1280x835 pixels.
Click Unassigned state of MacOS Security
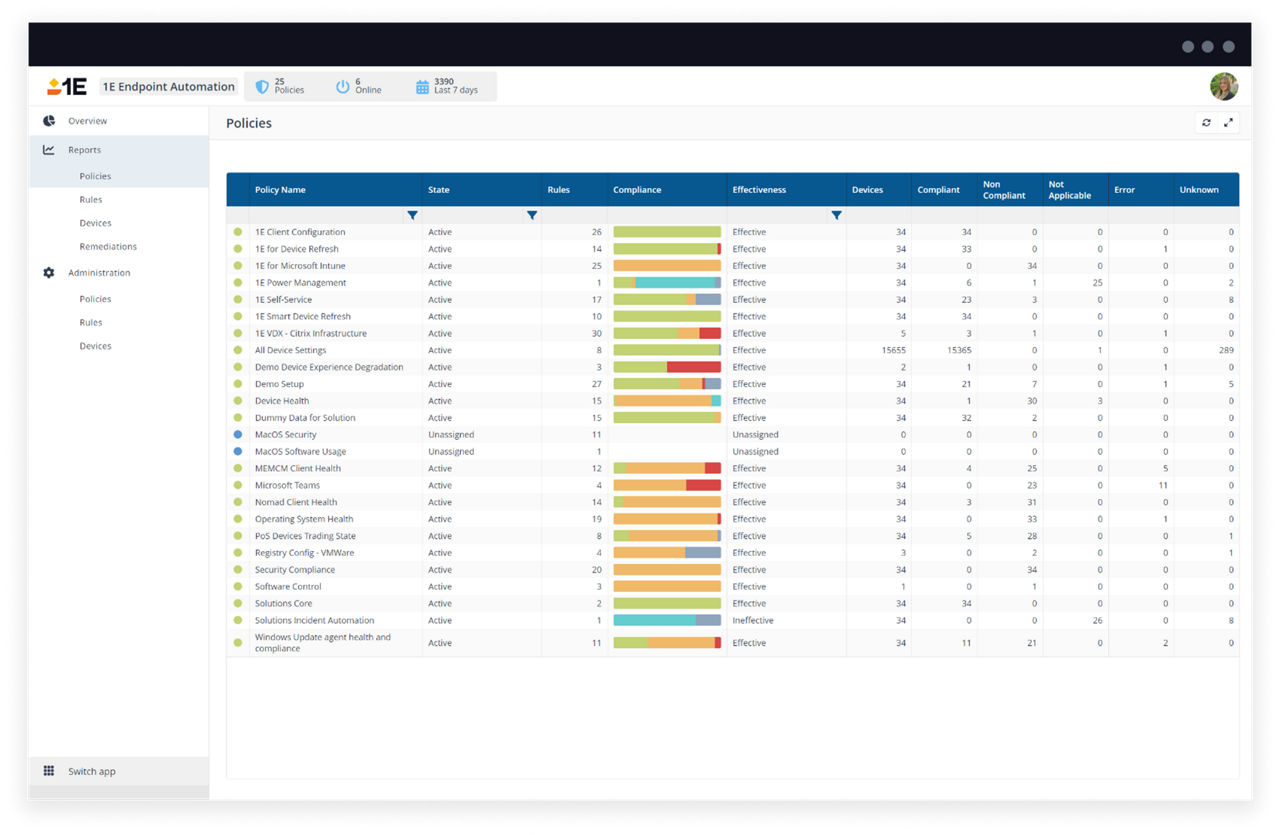click(451, 435)
